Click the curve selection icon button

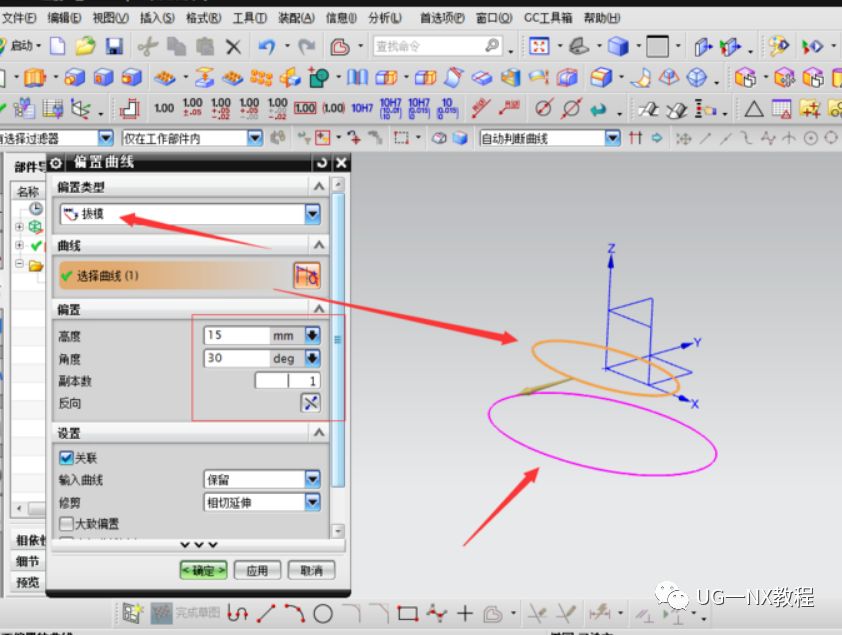(x=307, y=276)
